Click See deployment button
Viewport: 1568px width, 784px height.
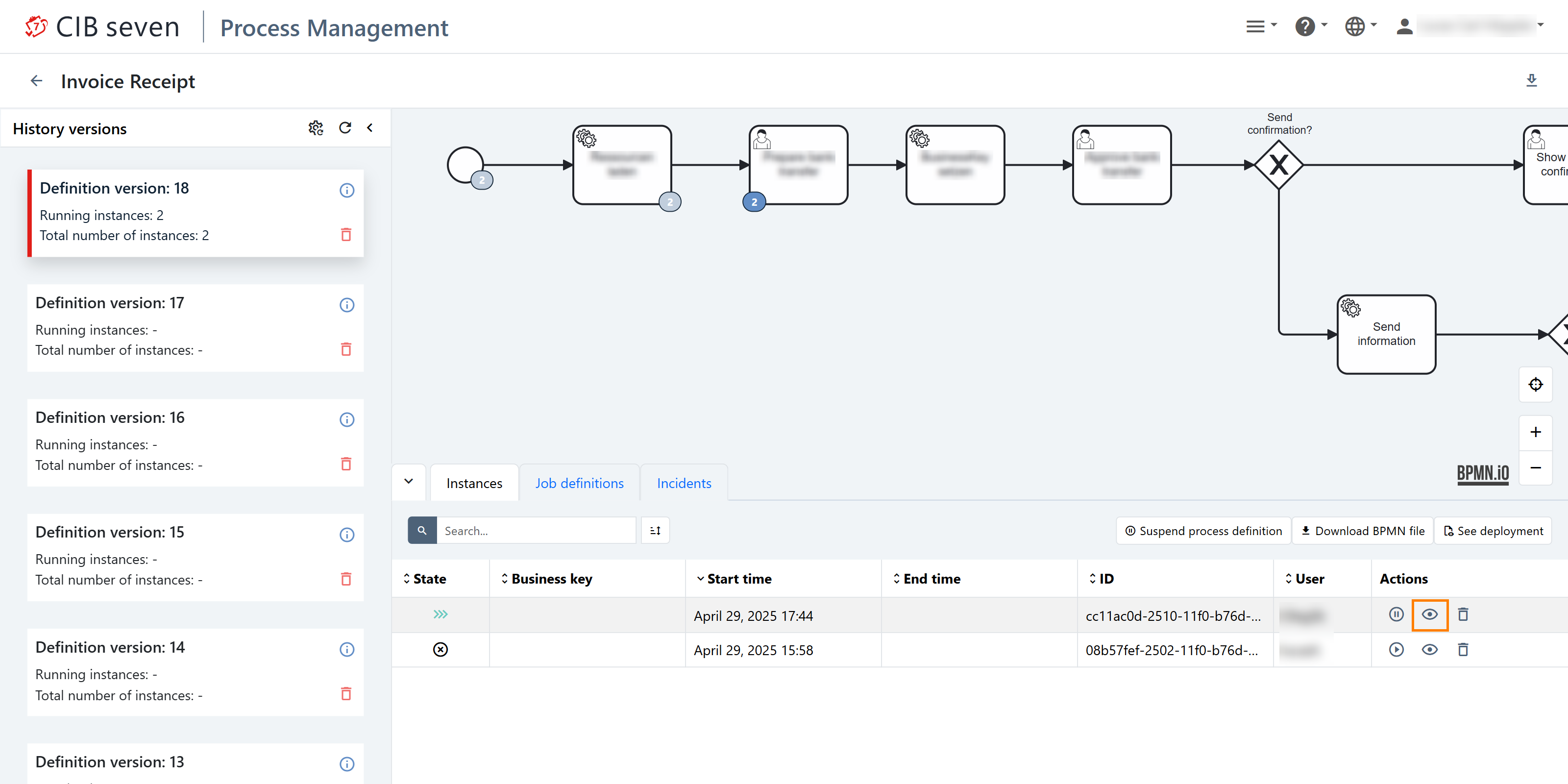pos(1493,530)
